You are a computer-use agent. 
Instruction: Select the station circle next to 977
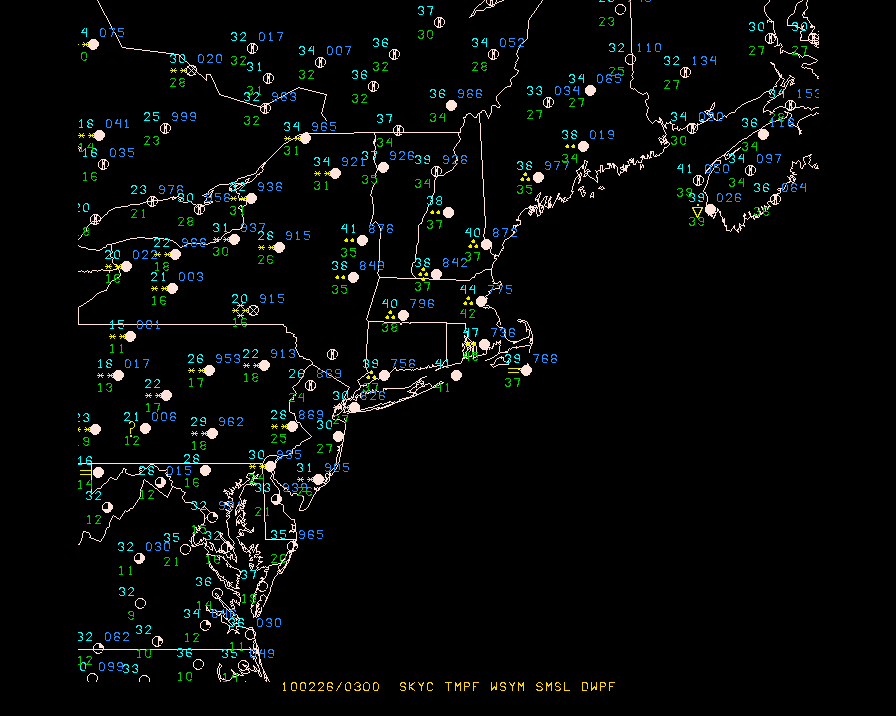(538, 177)
